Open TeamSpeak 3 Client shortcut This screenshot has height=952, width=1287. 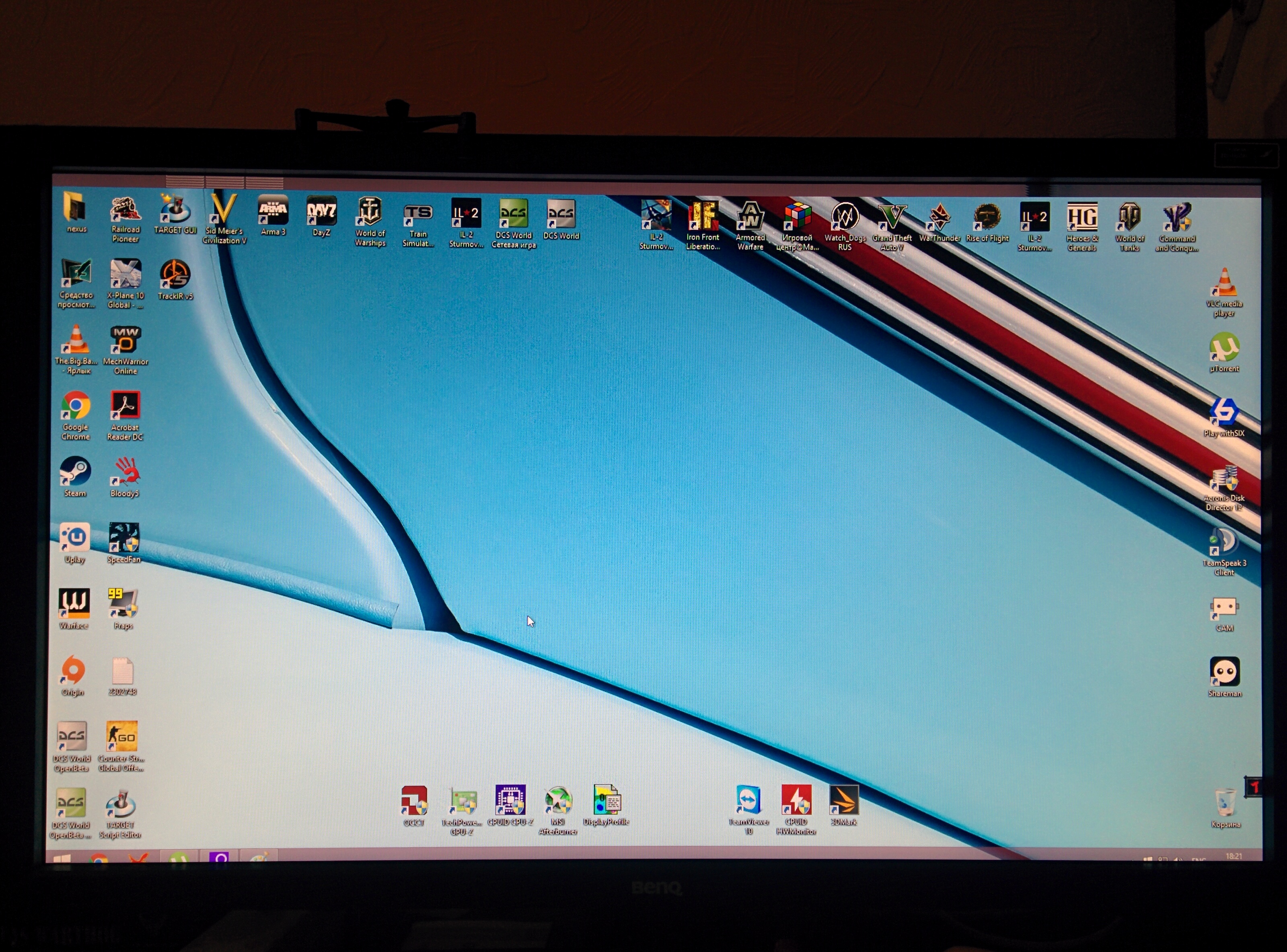(1223, 543)
